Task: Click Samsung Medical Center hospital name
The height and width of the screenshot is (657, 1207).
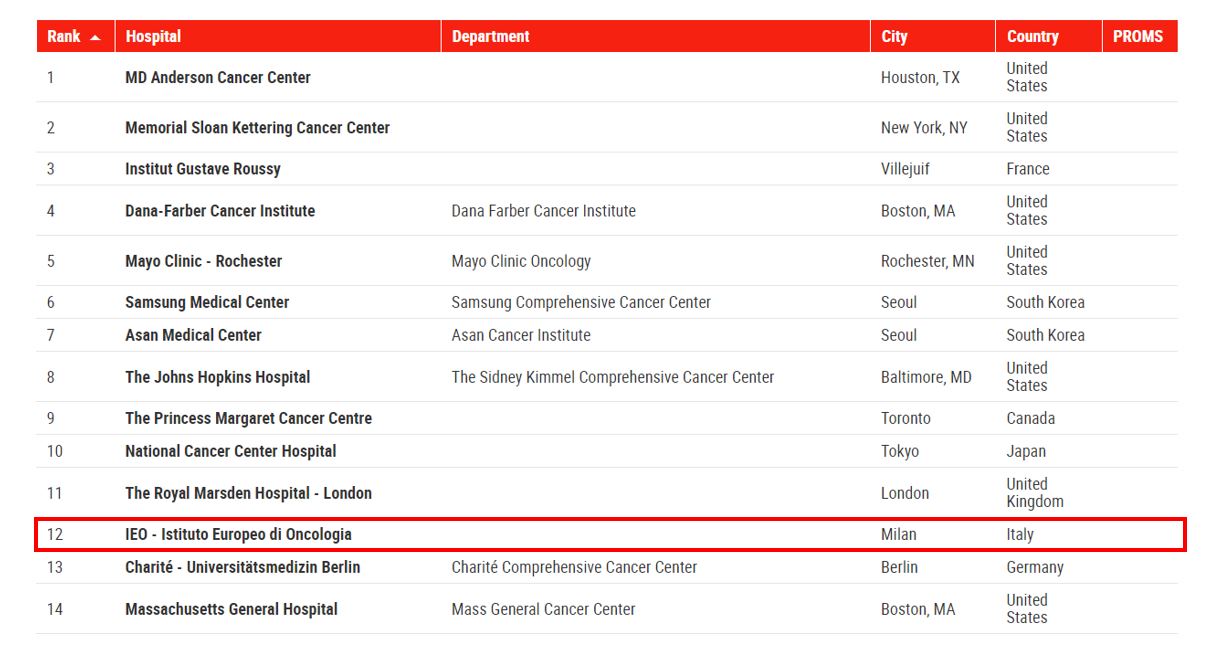Action: [207, 302]
